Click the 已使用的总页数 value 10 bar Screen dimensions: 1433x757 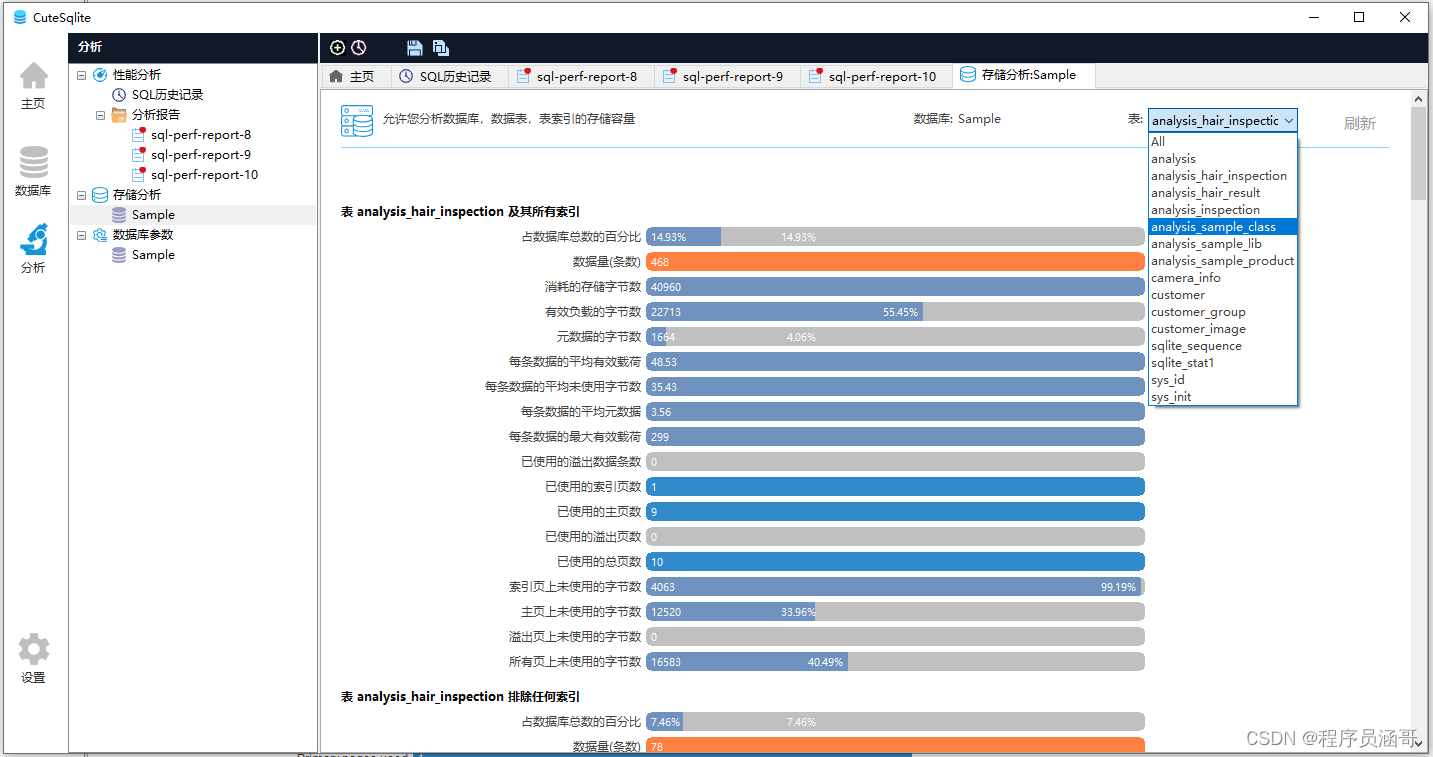point(895,562)
